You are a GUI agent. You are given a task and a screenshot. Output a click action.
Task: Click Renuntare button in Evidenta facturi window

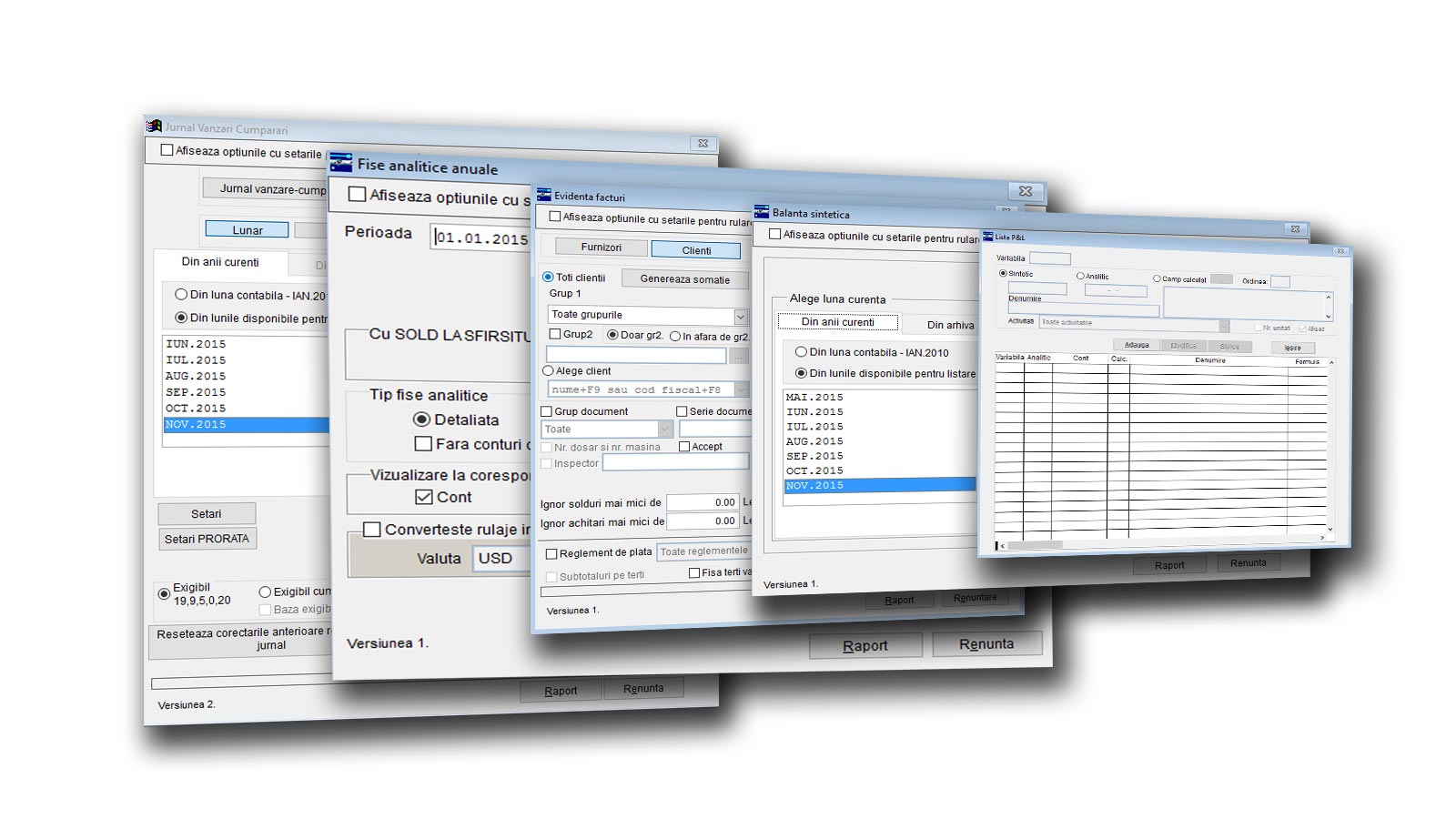coord(975,597)
